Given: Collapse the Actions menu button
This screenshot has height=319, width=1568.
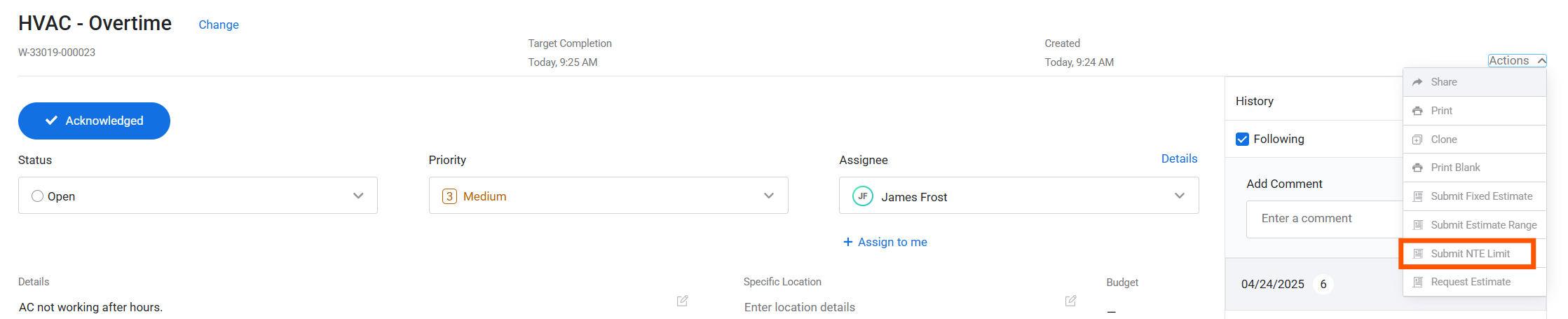Looking at the screenshot, I should click(1516, 61).
